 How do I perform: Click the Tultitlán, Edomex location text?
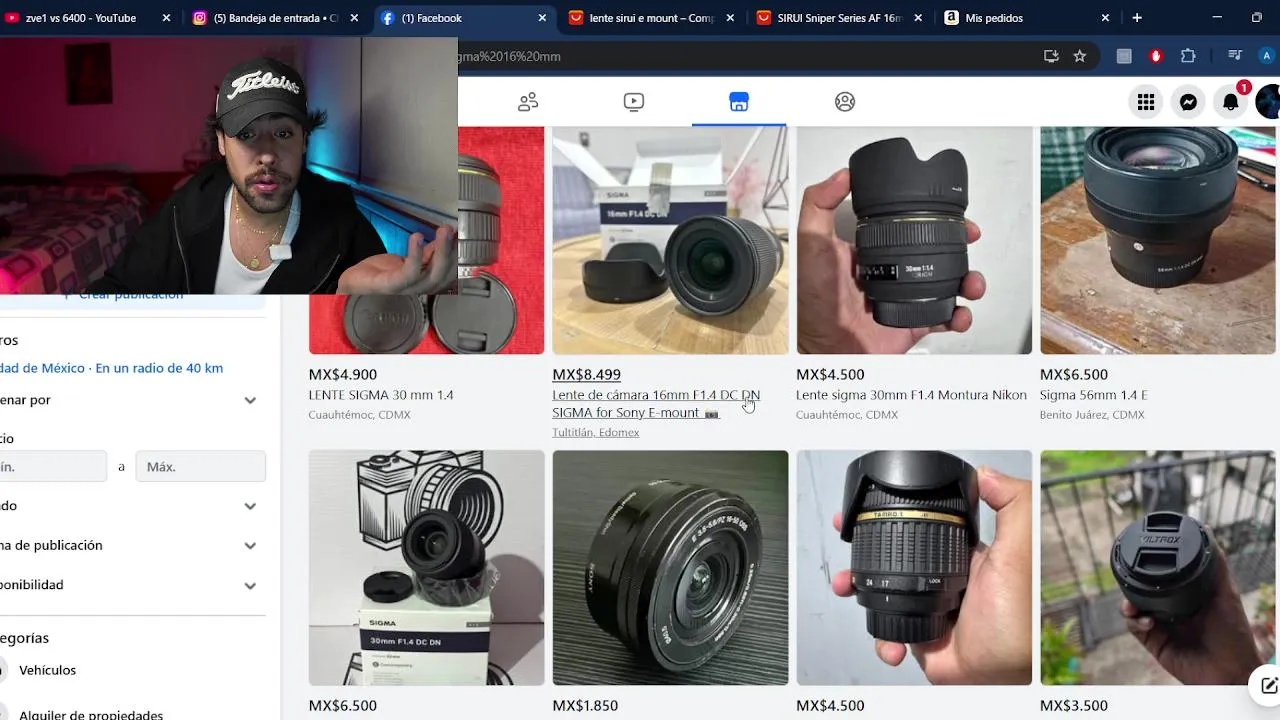595,433
